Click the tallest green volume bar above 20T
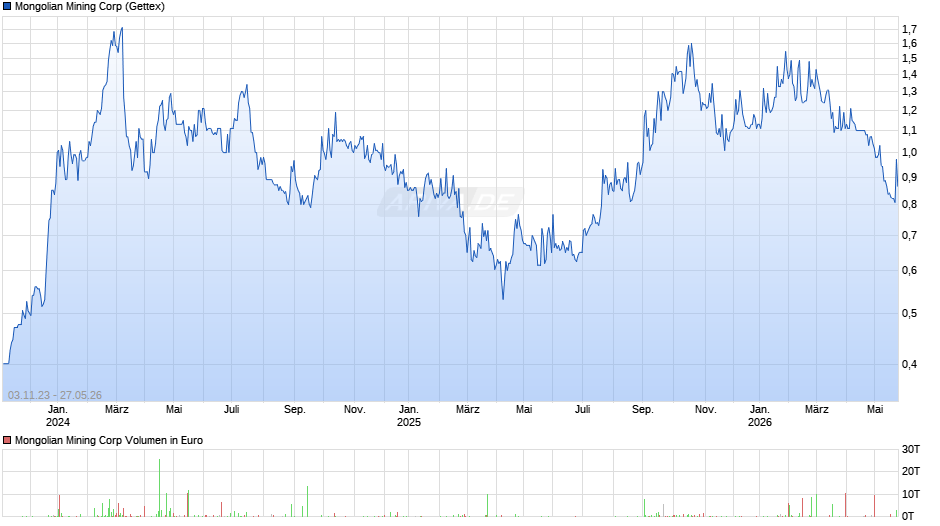The image size is (940, 526). tap(159, 488)
